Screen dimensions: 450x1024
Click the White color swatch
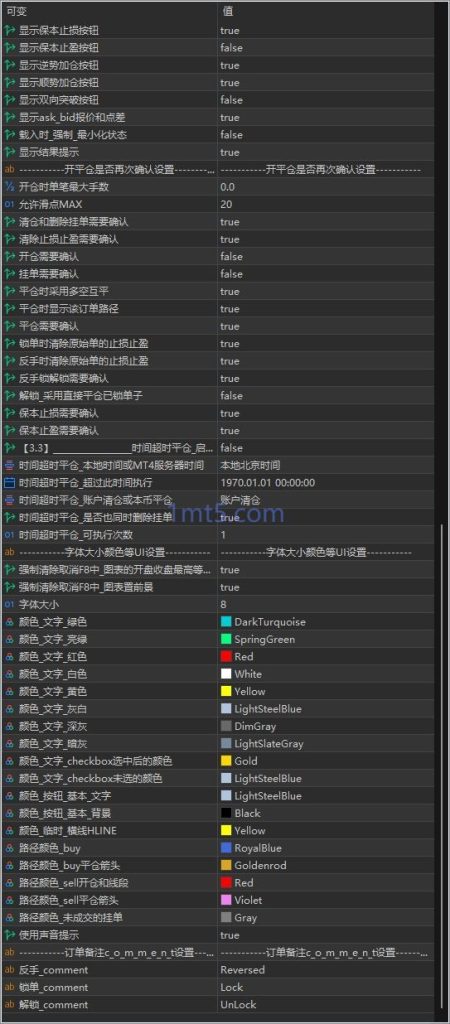point(227,674)
